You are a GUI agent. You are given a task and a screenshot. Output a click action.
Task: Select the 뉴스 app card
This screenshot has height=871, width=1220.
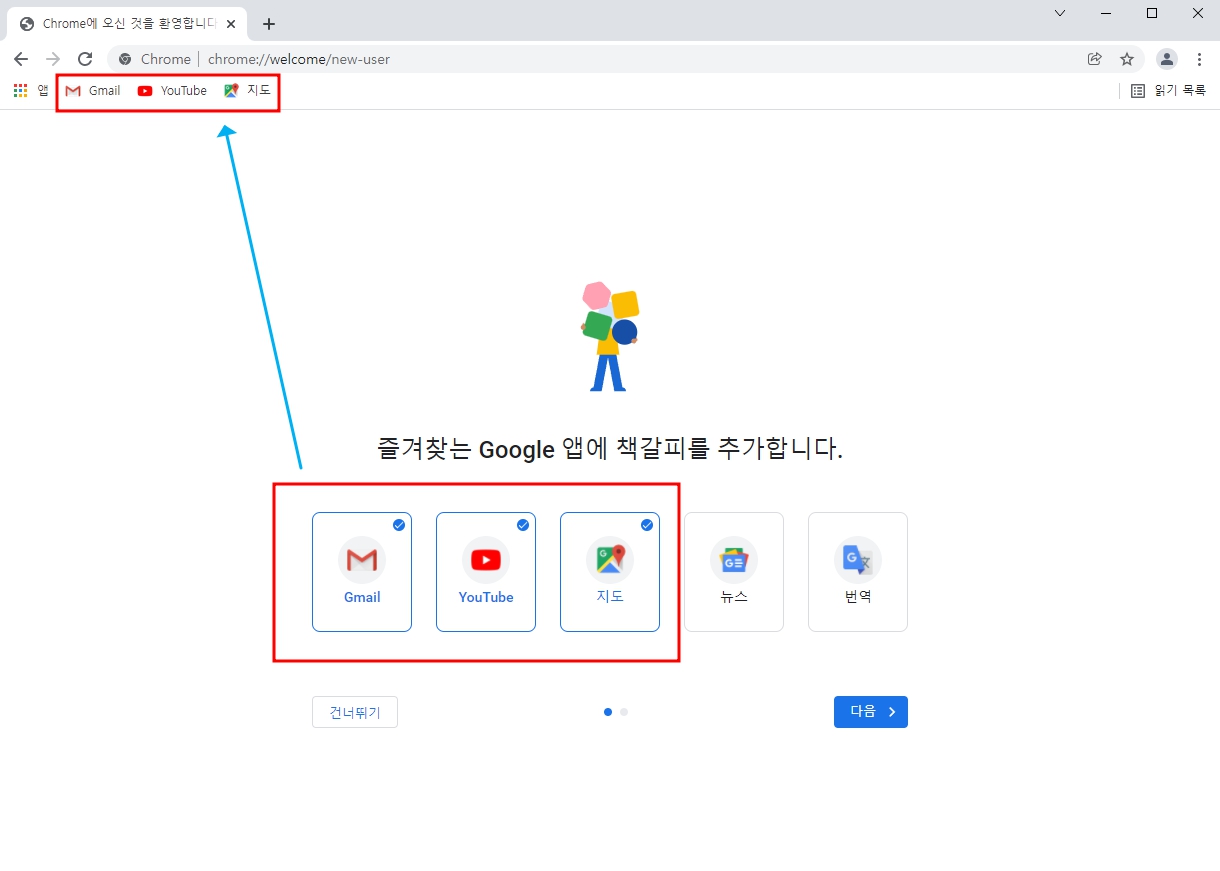click(x=734, y=572)
